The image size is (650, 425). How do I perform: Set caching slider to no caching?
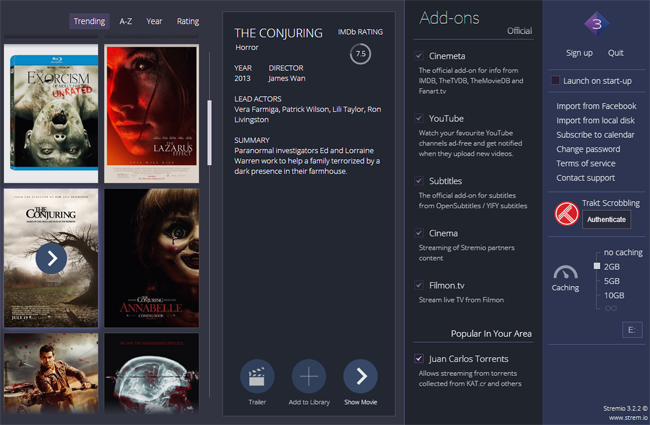coord(623,252)
